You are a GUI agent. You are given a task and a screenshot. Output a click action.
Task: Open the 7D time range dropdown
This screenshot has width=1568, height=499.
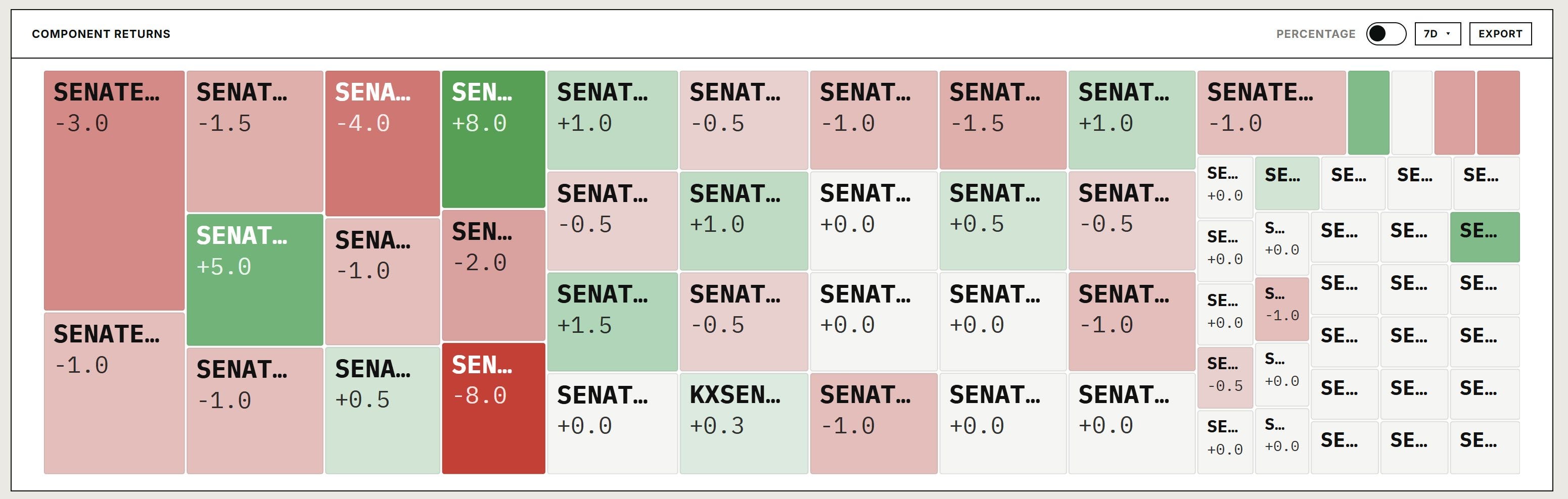1438,34
